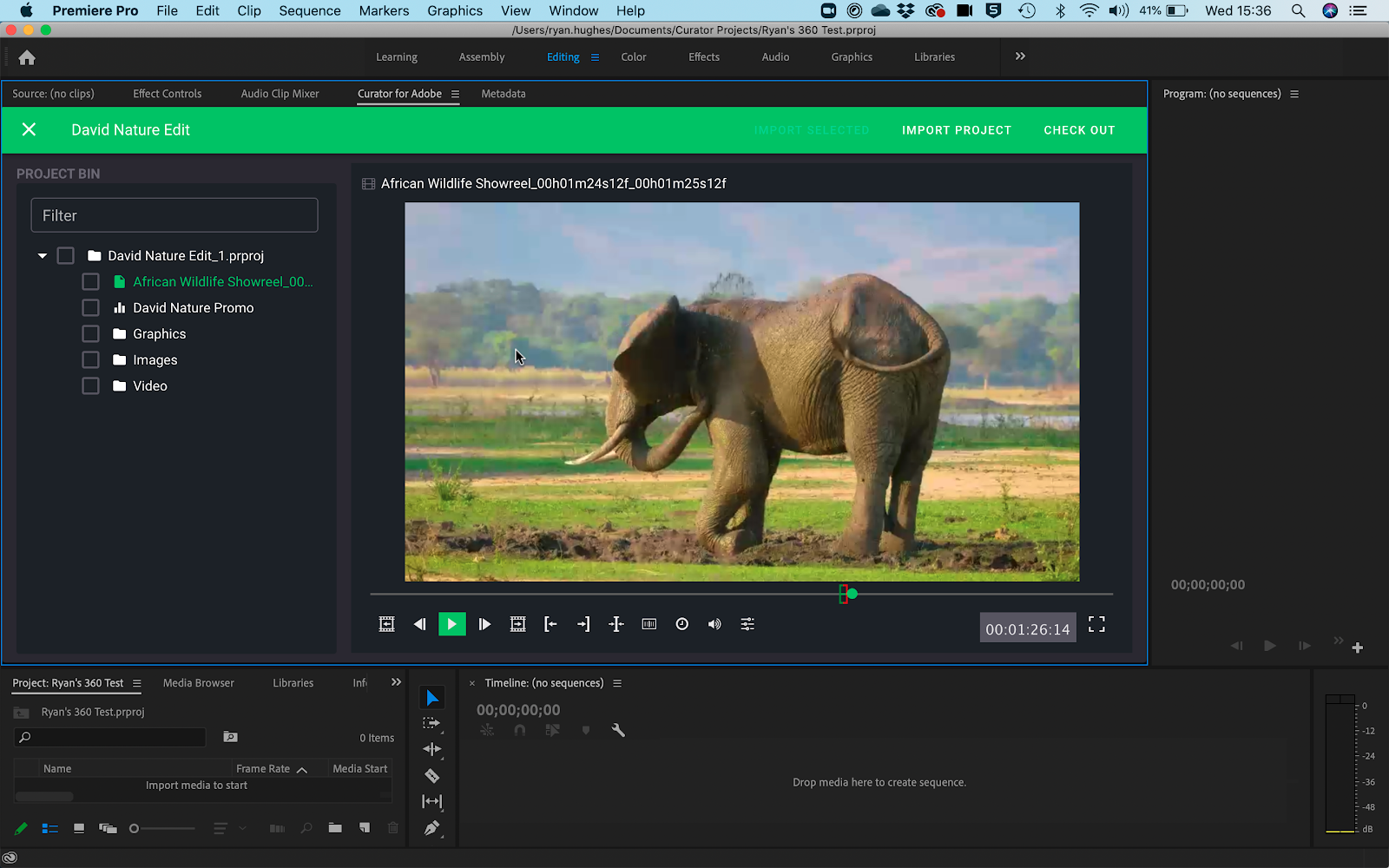Select the David Nature Promo sequence item

point(193,308)
